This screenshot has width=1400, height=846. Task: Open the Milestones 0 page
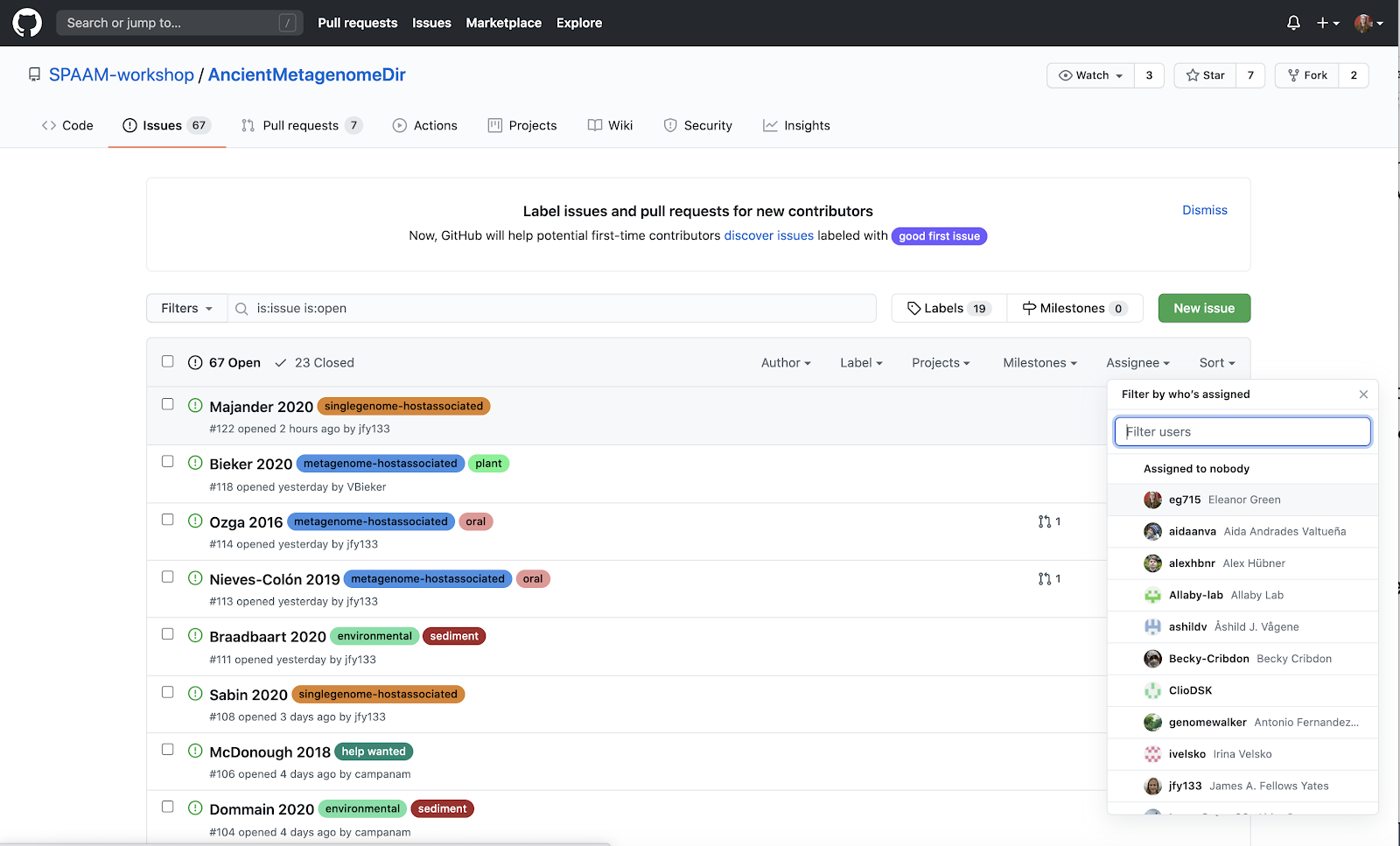click(1075, 308)
